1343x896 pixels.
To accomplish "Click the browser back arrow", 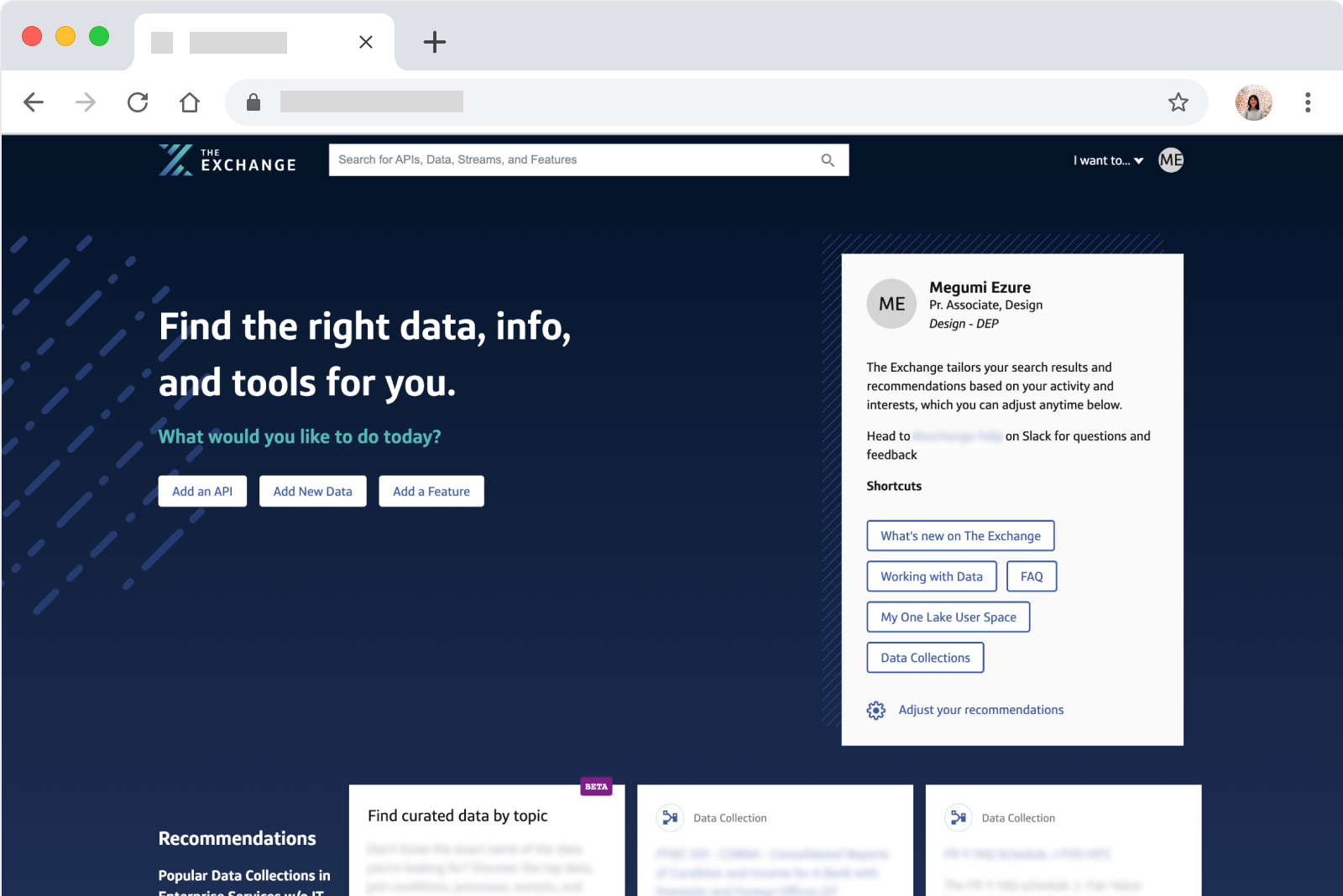I will click(x=34, y=102).
